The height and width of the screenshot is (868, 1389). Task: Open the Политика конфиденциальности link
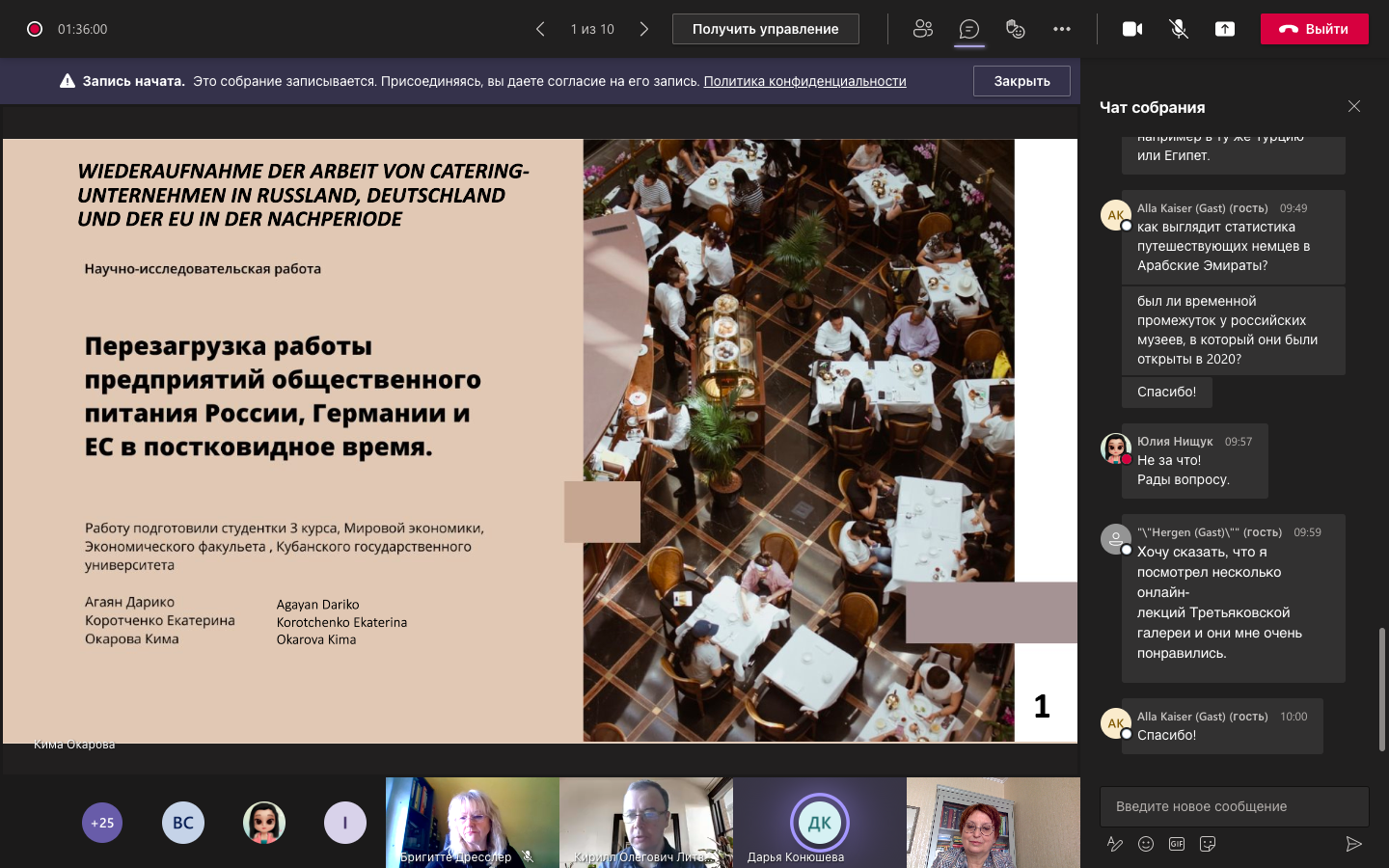point(804,81)
